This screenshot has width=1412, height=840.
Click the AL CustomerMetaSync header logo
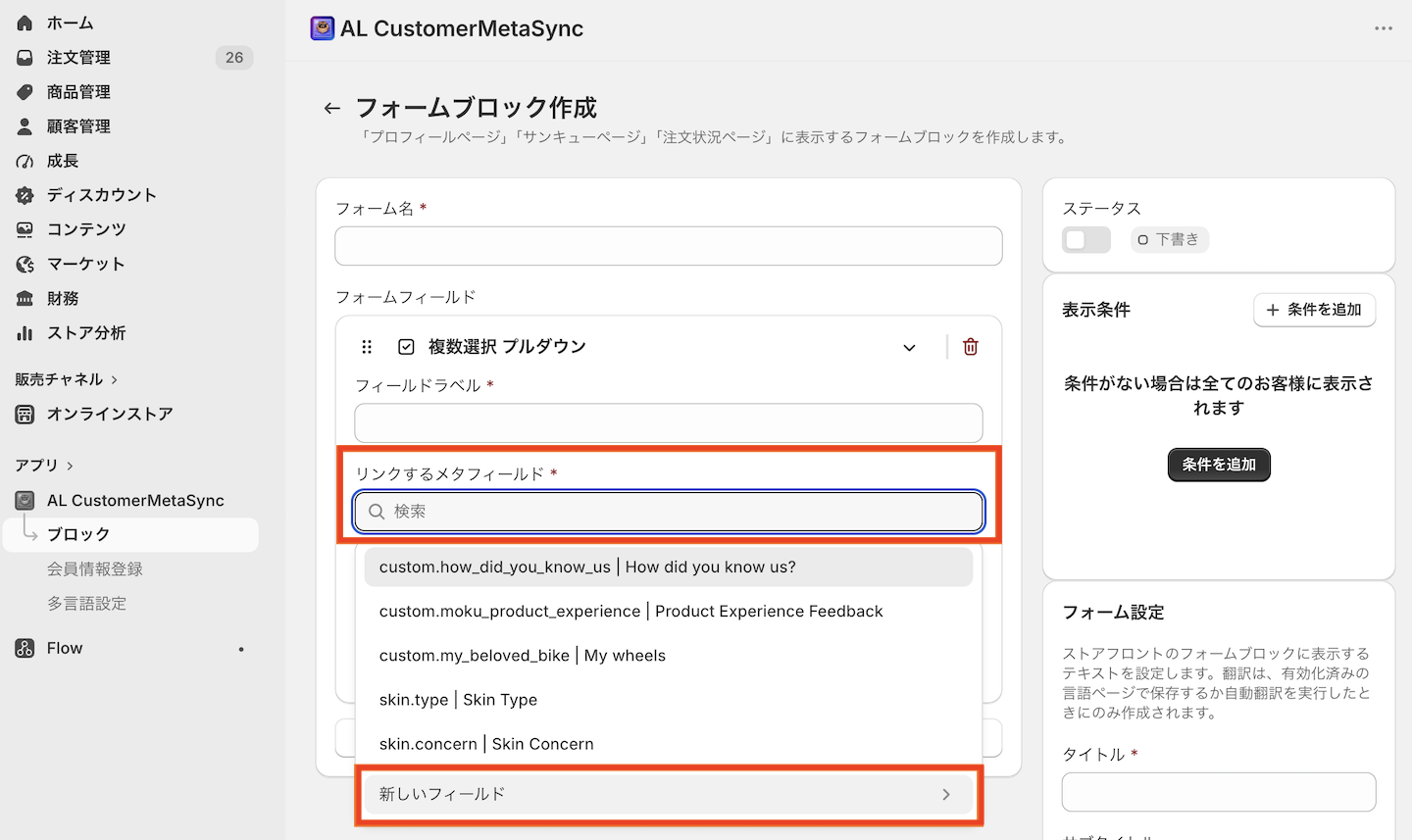322,28
